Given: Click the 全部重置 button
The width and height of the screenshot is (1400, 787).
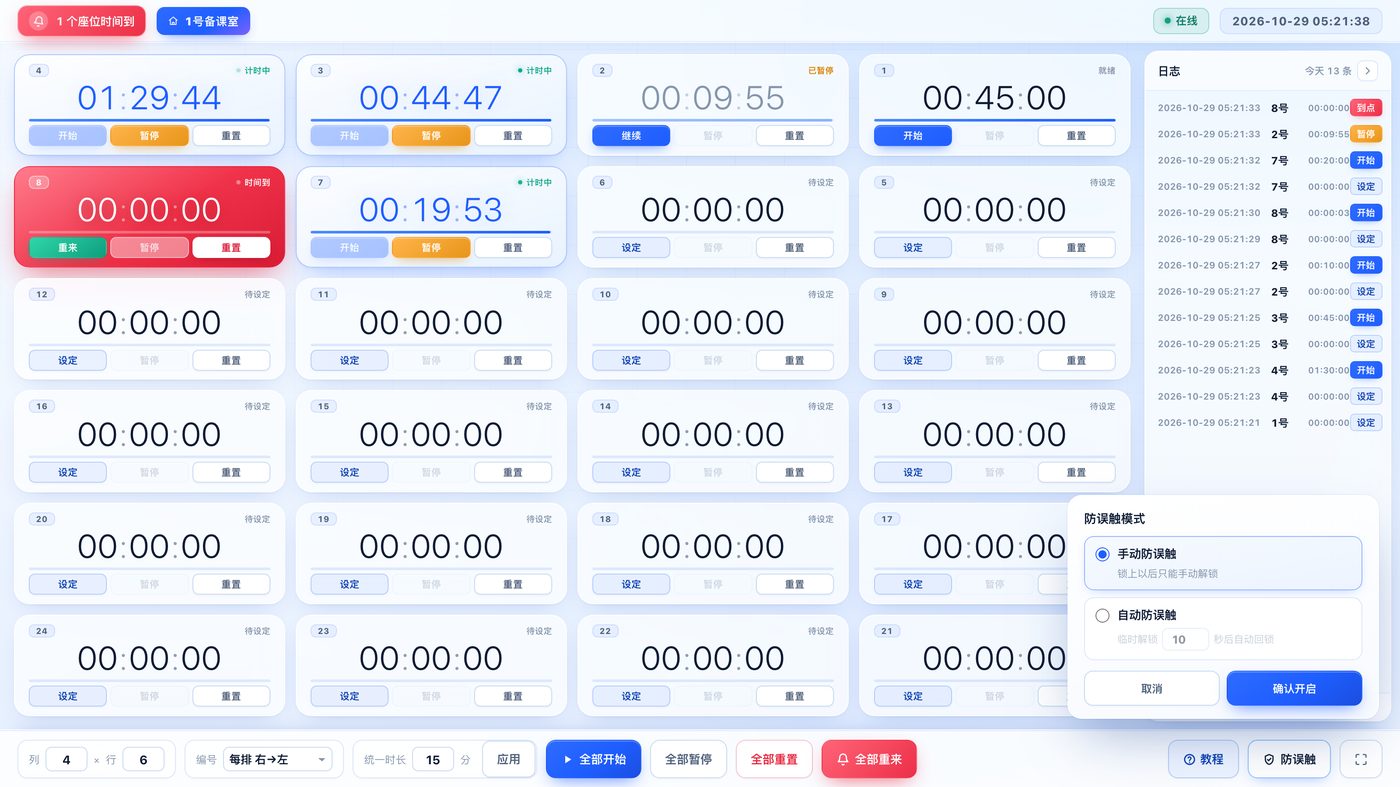Looking at the screenshot, I should tap(774, 759).
